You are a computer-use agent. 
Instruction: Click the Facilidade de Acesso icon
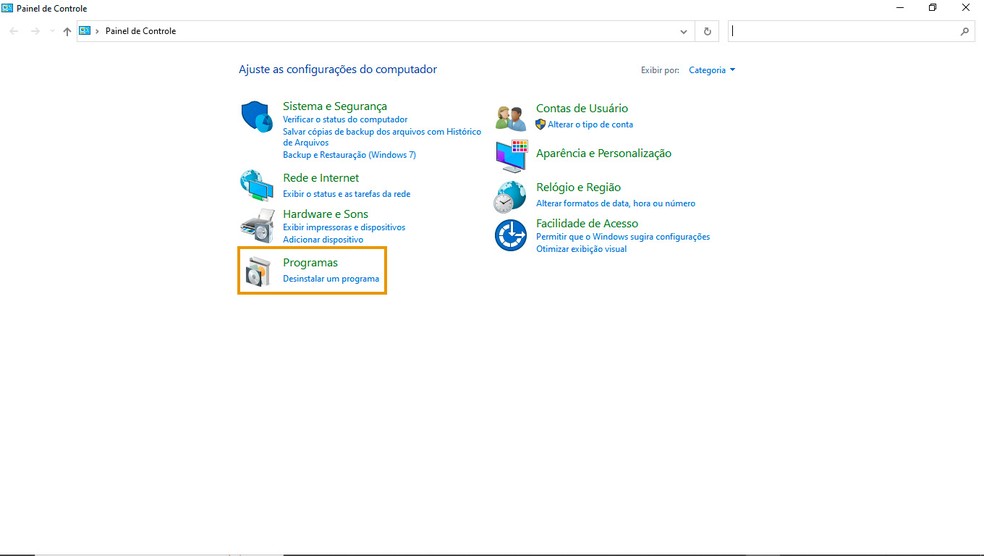511,235
